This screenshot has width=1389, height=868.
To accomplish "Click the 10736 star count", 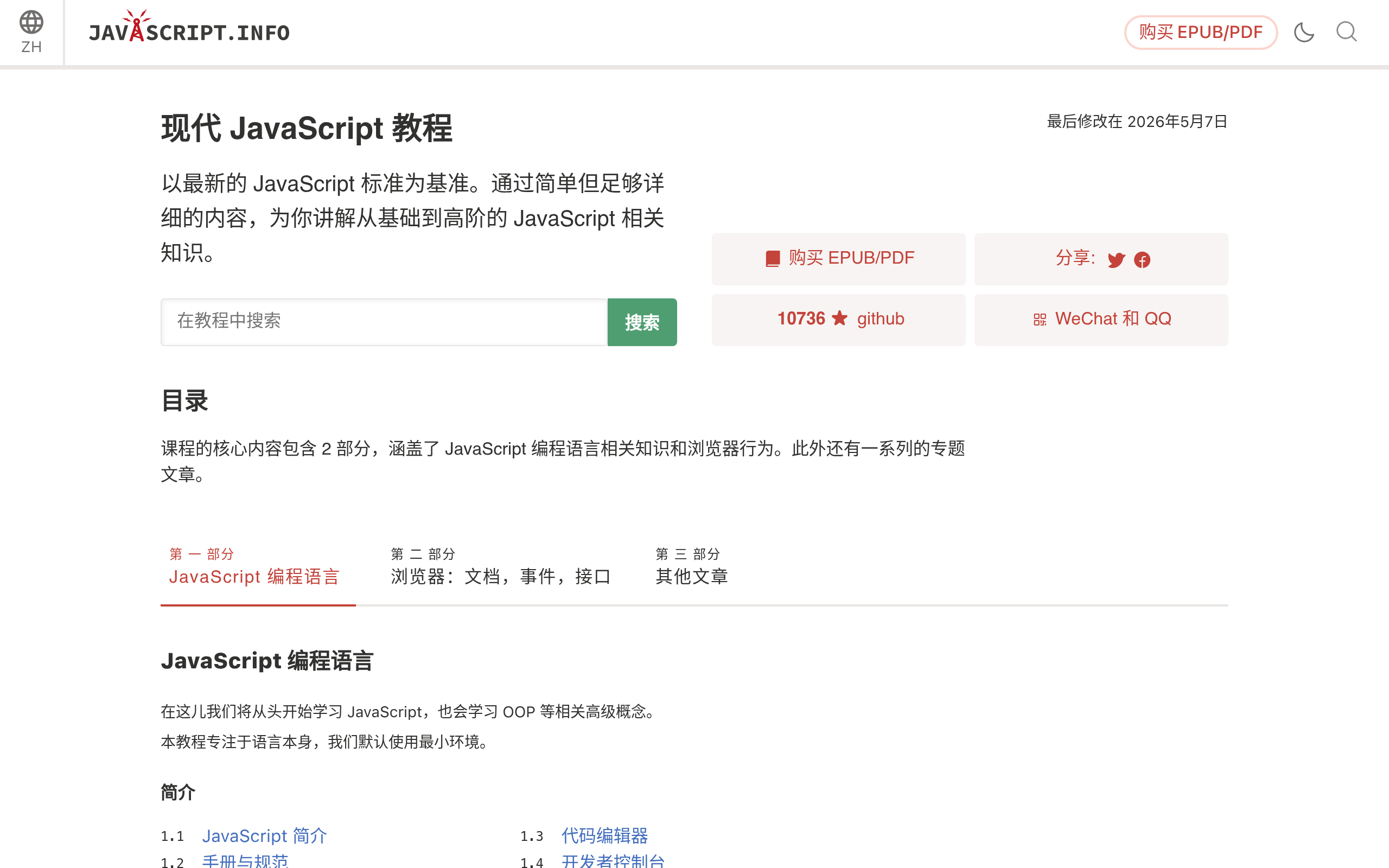I will tap(801, 318).
